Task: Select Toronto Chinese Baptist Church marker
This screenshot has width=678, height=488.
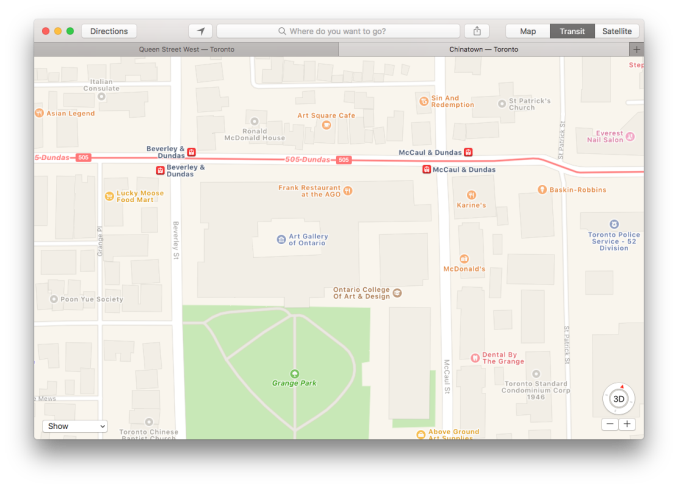Action: click(149, 422)
